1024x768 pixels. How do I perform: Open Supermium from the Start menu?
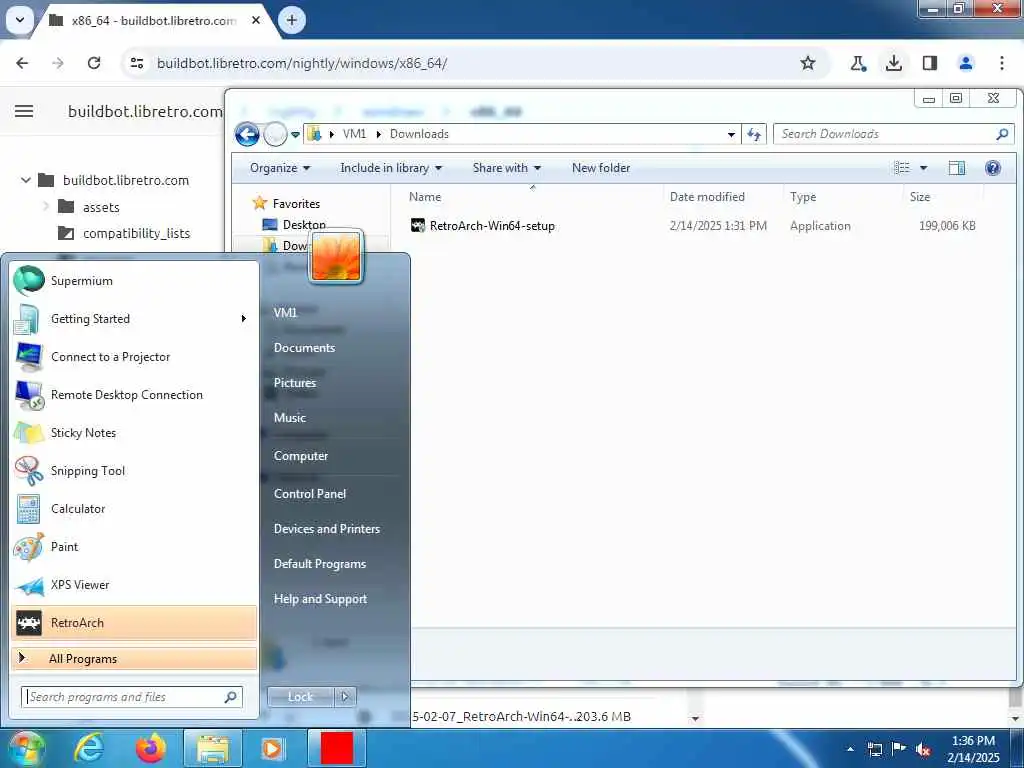(134, 281)
